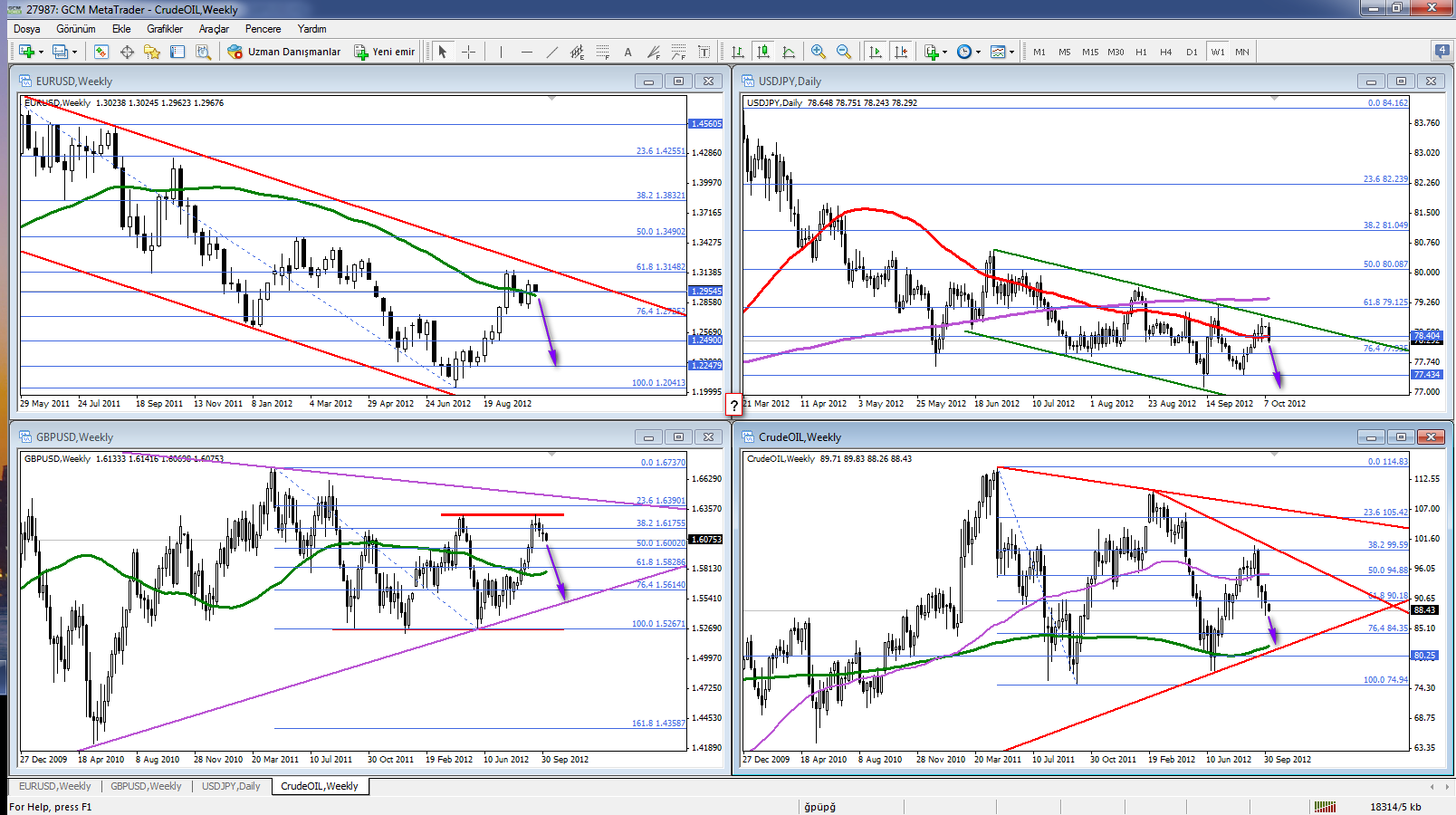The height and width of the screenshot is (815, 1456).
Task: Open the Market Watch window icon
Action: tap(101, 52)
